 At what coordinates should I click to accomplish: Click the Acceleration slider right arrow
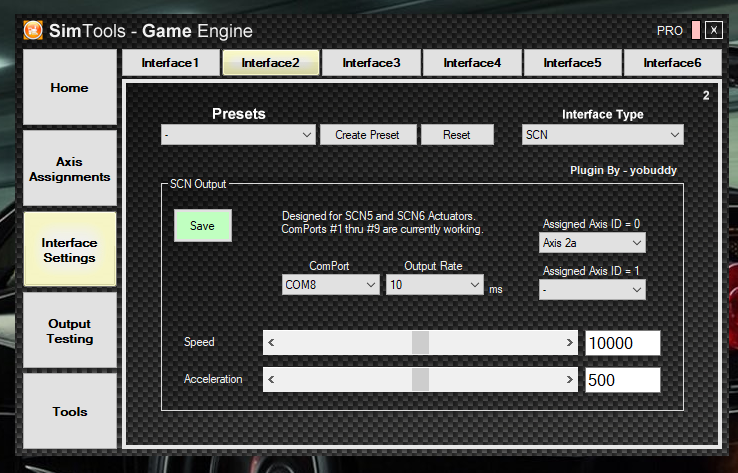pyautogui.click(x=570, y=379)
